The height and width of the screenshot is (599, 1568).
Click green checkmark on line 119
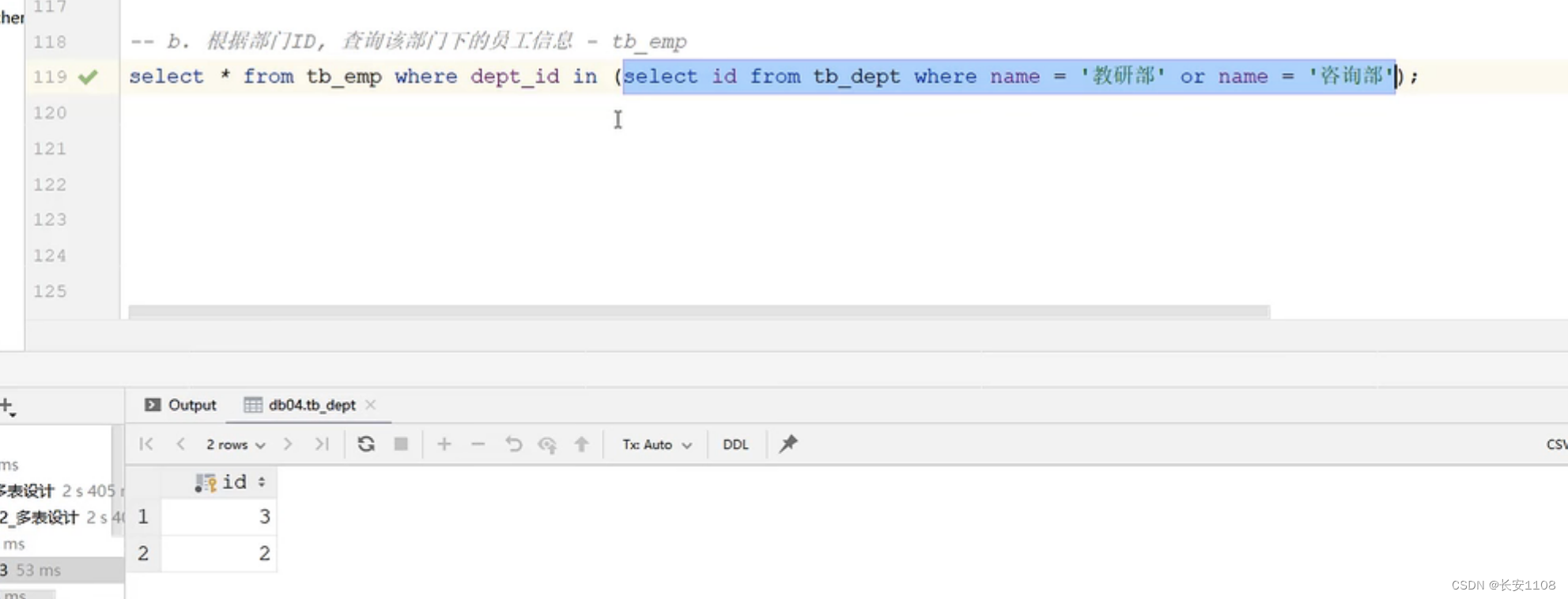pos(88,77)
